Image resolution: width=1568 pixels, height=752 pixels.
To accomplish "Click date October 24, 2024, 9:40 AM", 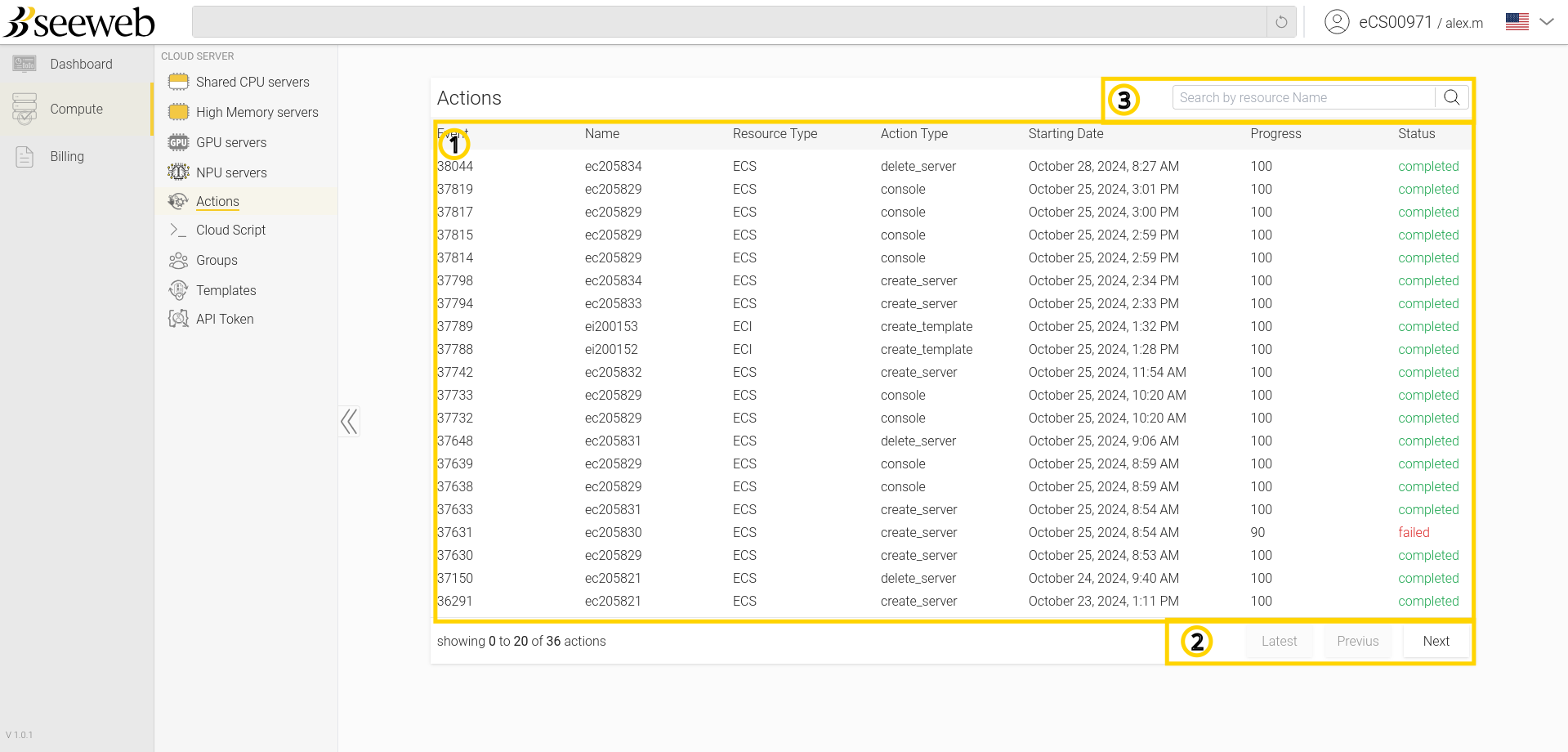I will [1104, 578].
